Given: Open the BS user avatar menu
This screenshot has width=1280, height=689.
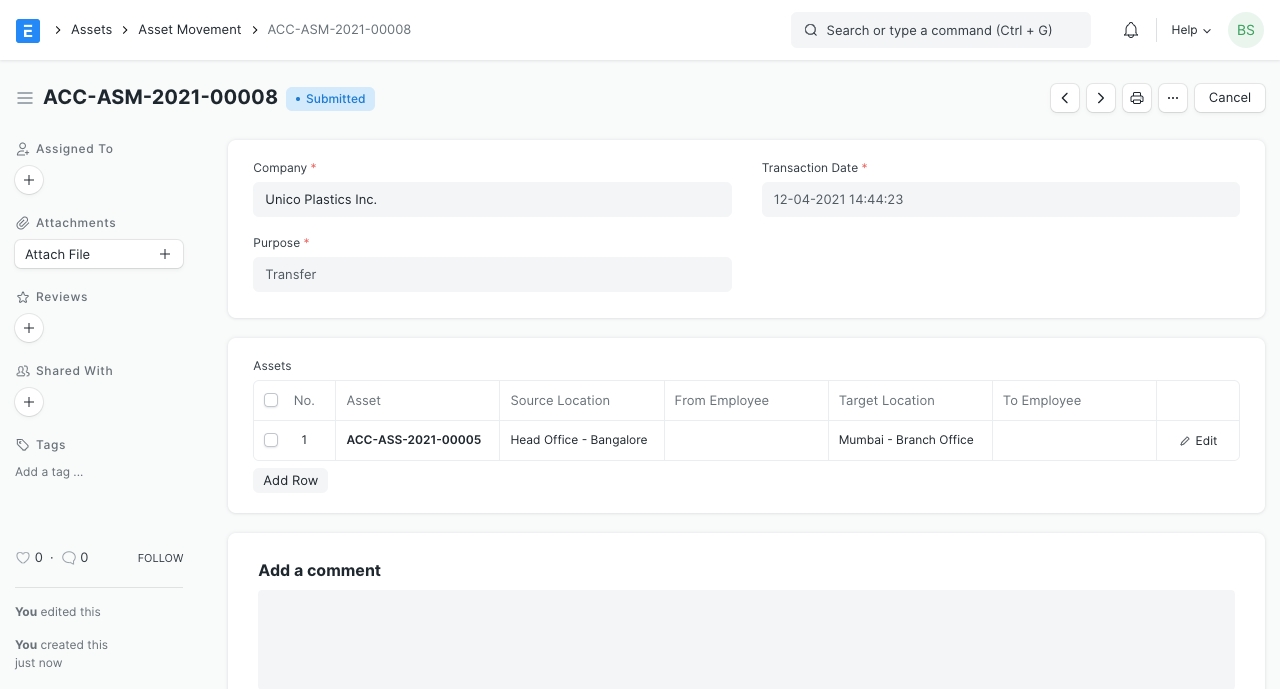Looking at the screenshot, I should (x=1245, y=30).
